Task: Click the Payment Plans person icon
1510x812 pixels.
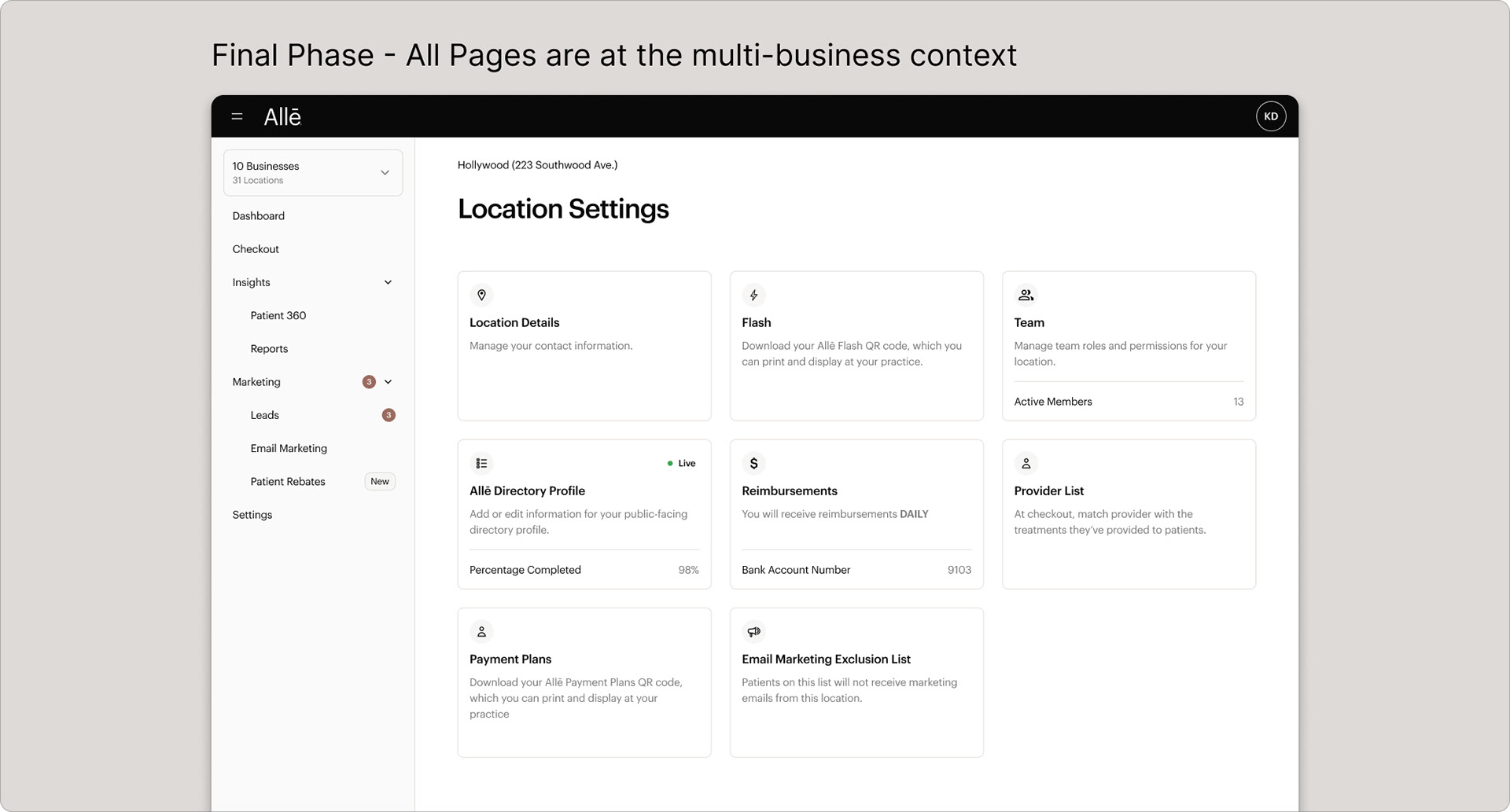Action: 481,631
